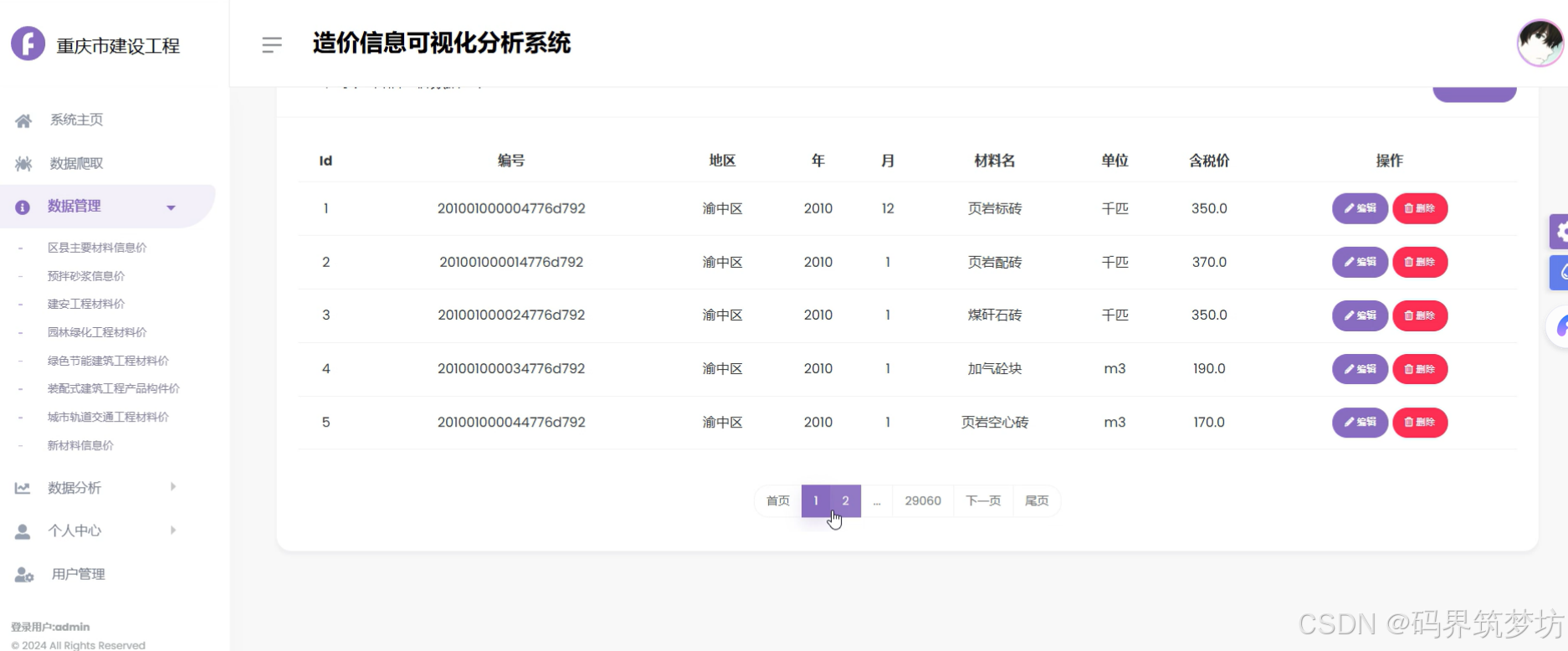
Task: Click the info icon beside 数据管理
Action: 23,207
